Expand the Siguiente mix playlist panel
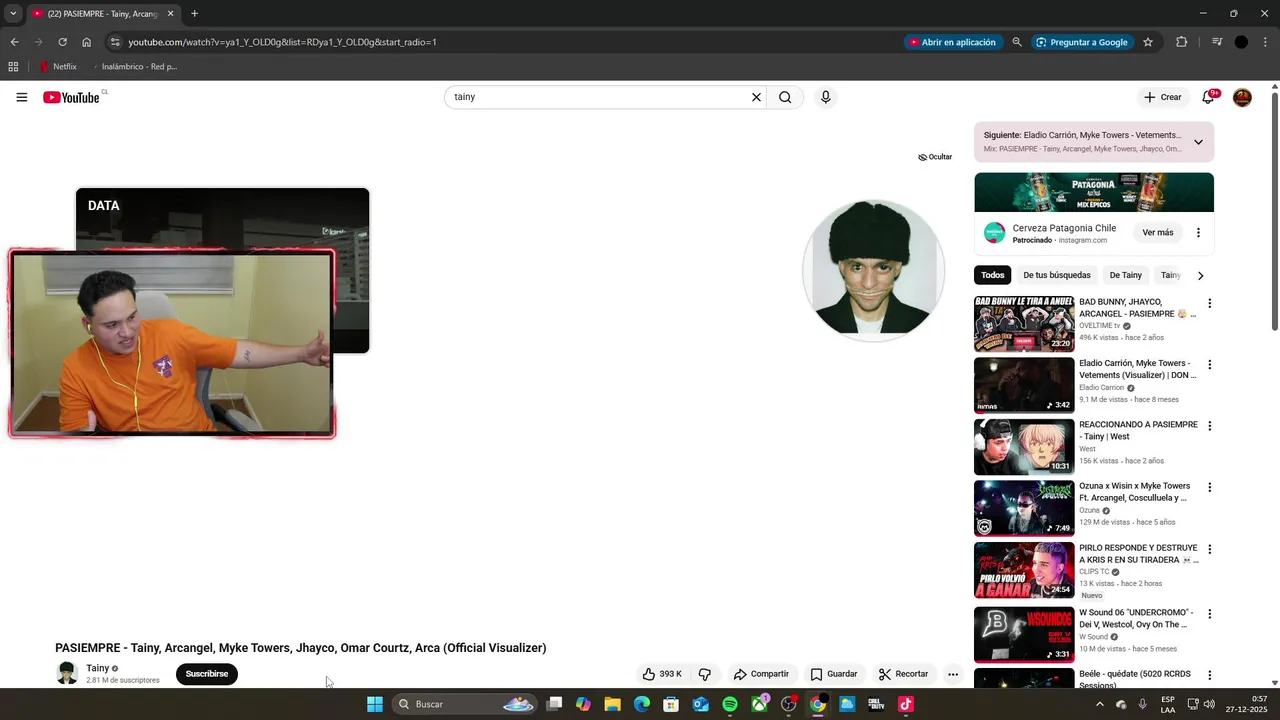Image resolution: width=1280 pixels, height=720 pixels. [x=1198, y=142]
